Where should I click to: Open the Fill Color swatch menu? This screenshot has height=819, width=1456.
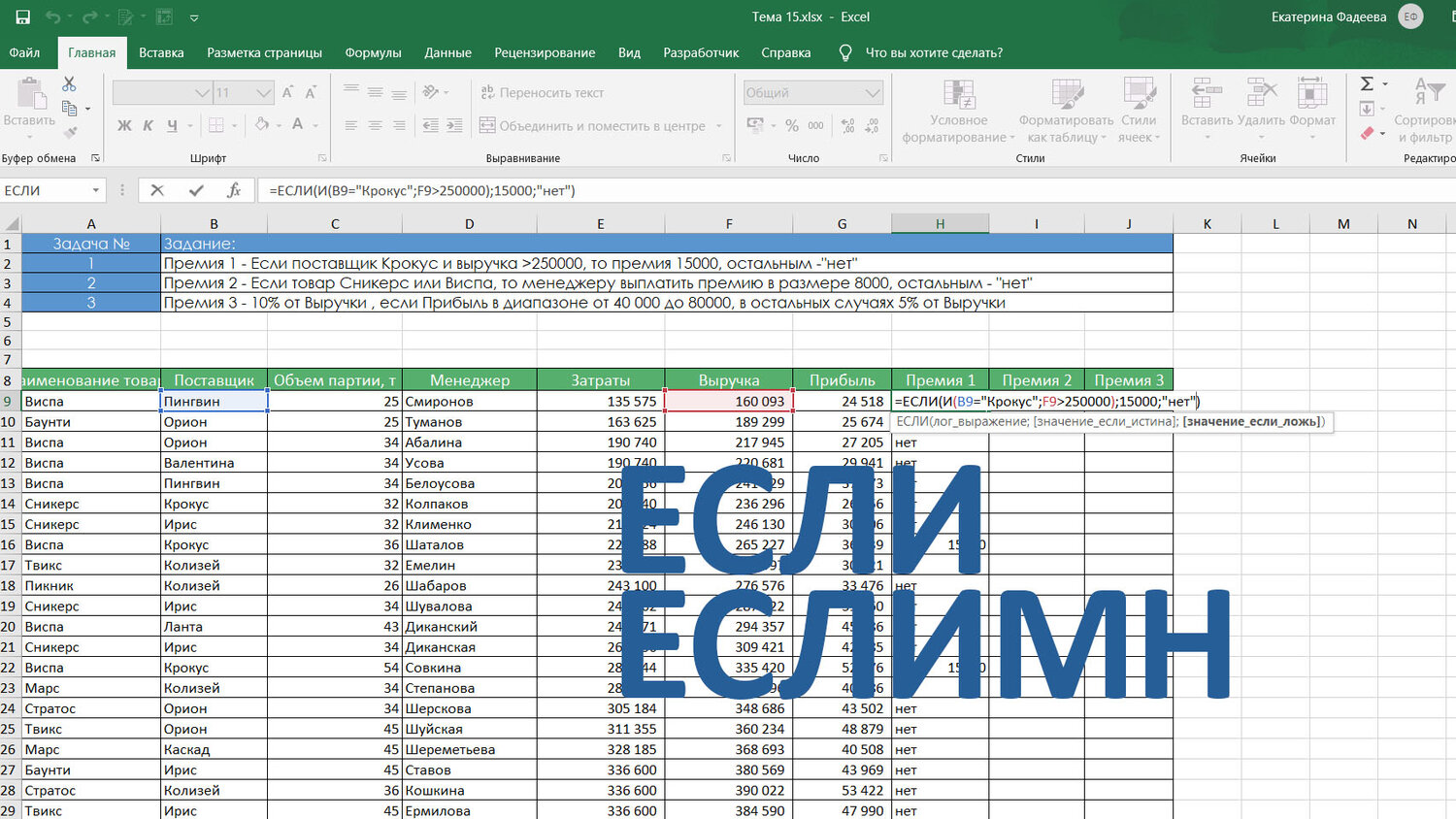click(x=262, y=124)
